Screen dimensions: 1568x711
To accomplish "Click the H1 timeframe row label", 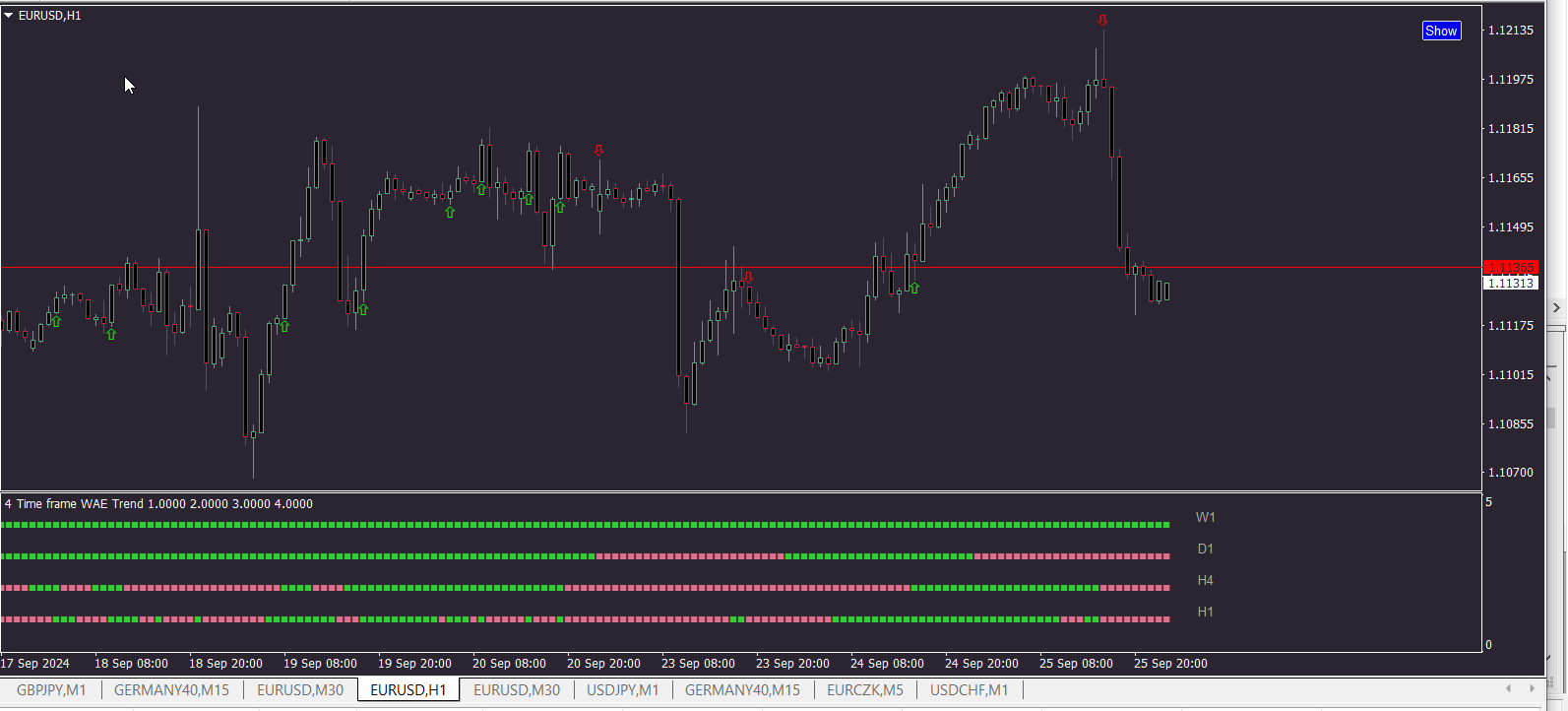I will (1206, 612).
